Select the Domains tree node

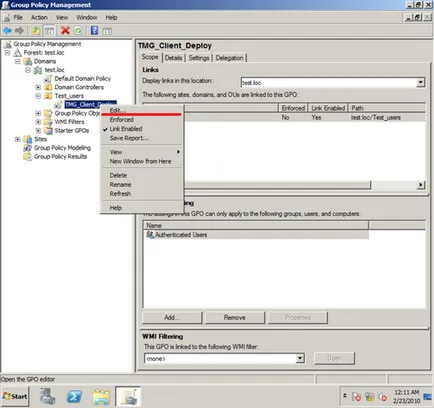[45, 61]
